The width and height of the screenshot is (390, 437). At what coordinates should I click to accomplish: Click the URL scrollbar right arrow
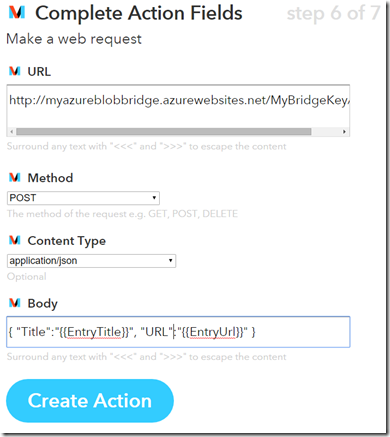[344, 132]
